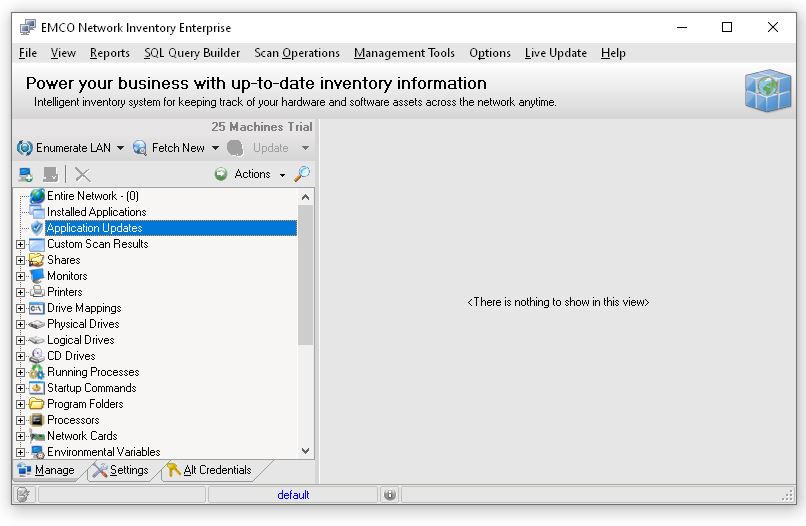Image resolution: width=806 pixels, height=526 pixels.
Task: Click the tree vertical scrollbar thumb
Action: (x=305, y=275)
